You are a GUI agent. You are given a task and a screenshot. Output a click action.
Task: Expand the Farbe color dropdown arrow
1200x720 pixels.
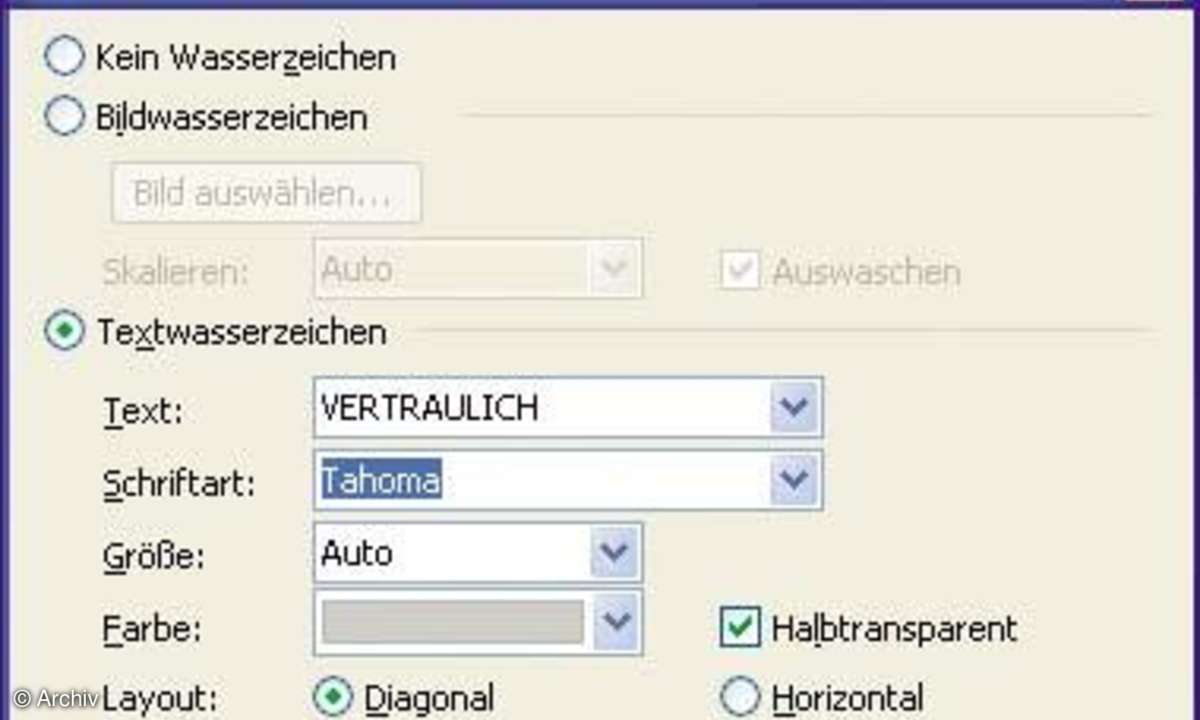click(614, 622)
